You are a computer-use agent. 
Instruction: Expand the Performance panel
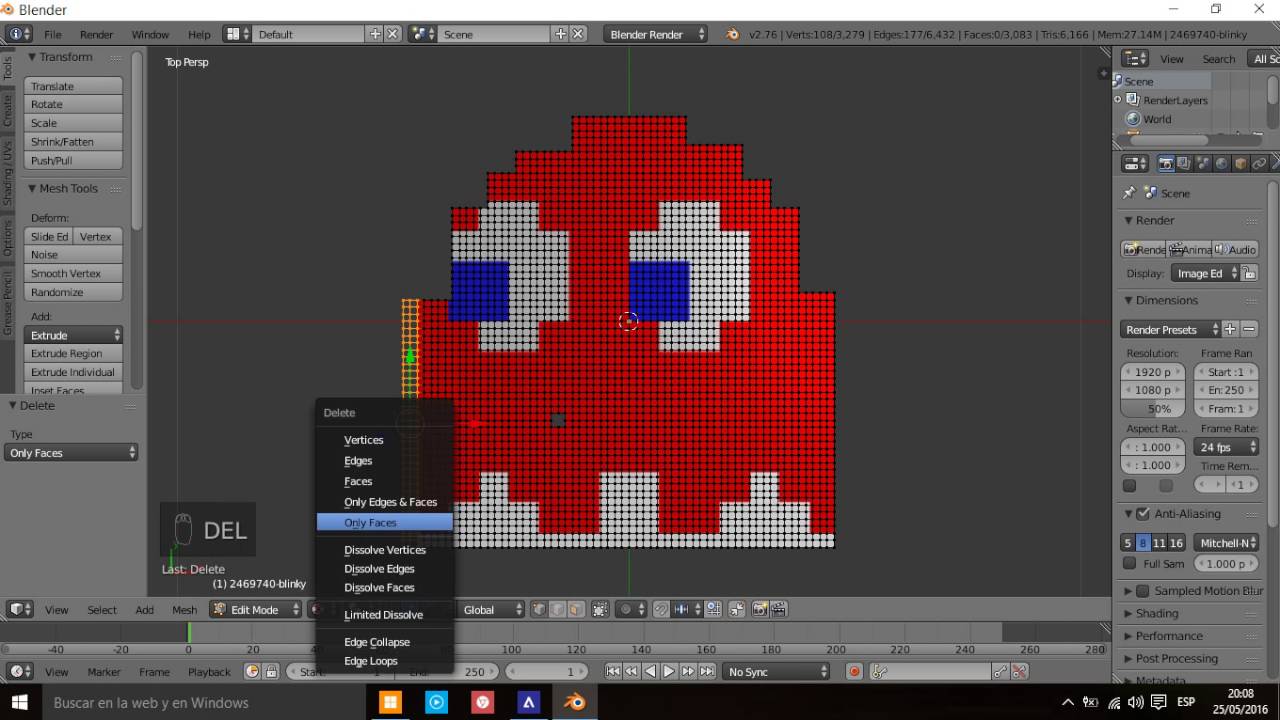pos(1168,636)
